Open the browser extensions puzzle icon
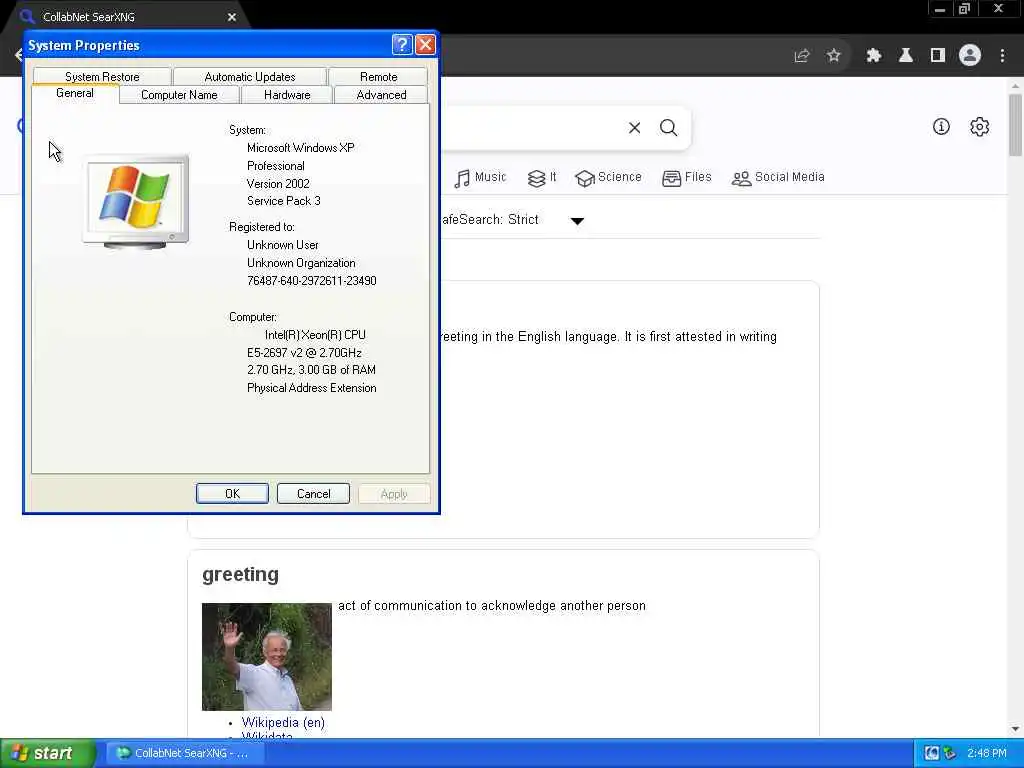The width and height of the screenshot is (1024, 768). tap(874, 56)
